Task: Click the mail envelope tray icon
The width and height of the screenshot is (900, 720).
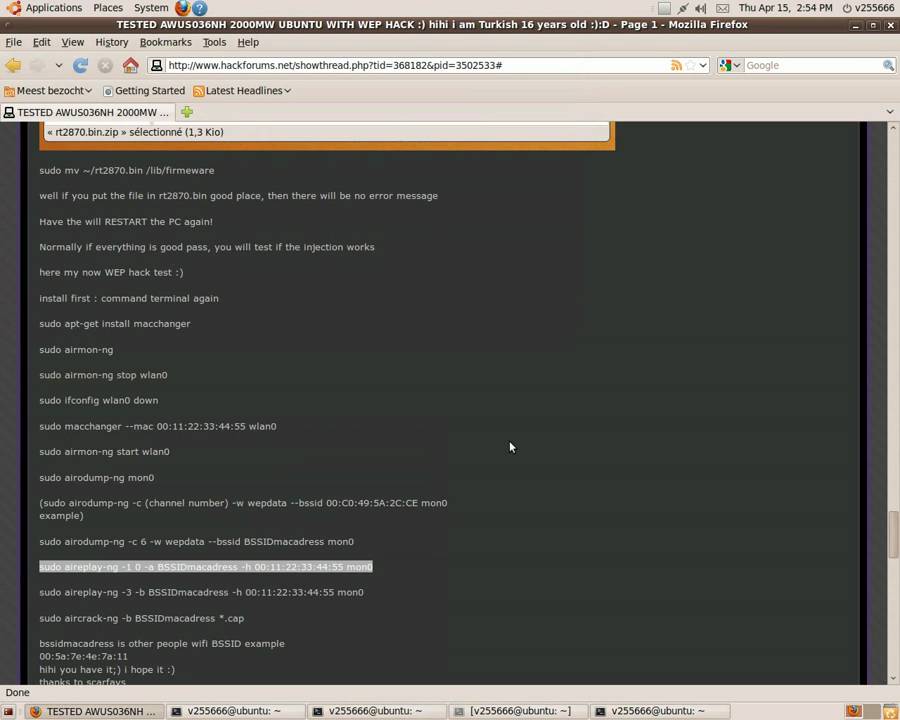Action: pyautogui.click(x=722, y=8)
